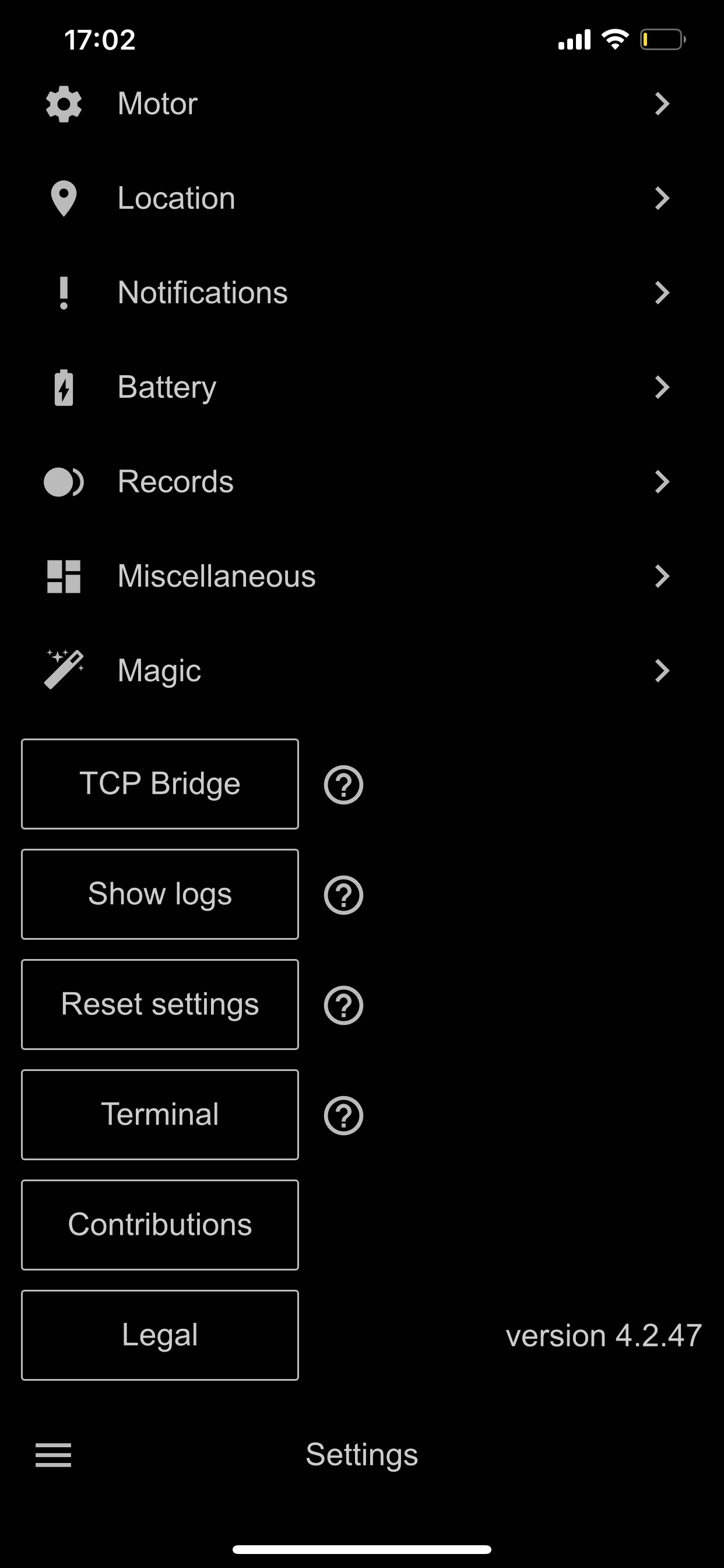Open the hamburger navigation menu

[x=54, y=1455]
